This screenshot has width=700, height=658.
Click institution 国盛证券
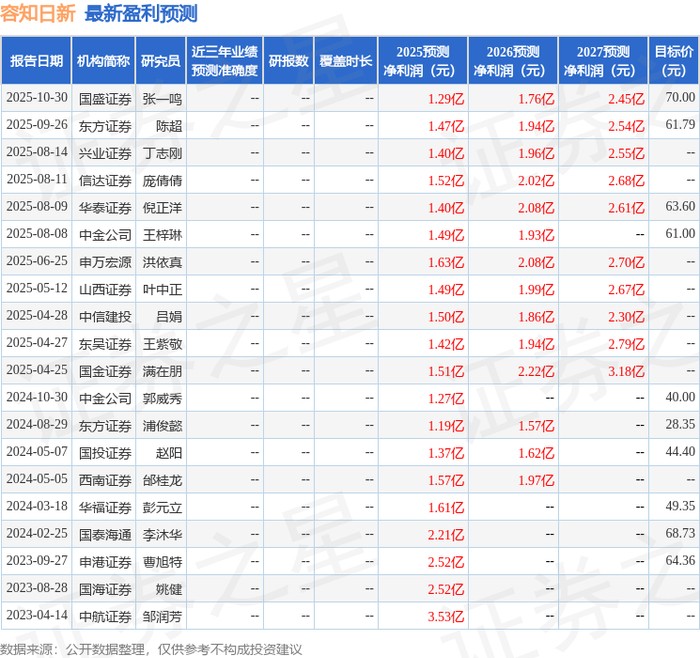tap(105, 99)
